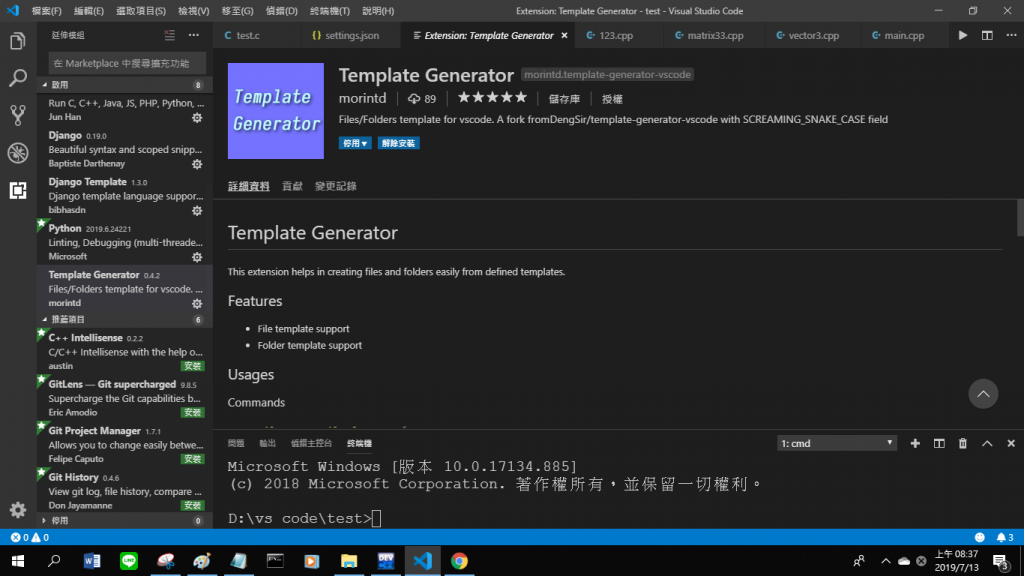The height and width of the screenshot is (576, 1024).
Task: Open the Source Control view
Action: [18, 116]
